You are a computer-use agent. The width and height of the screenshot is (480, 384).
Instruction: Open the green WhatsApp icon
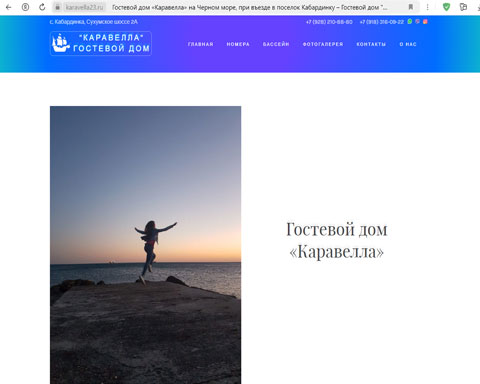point(410,22)
